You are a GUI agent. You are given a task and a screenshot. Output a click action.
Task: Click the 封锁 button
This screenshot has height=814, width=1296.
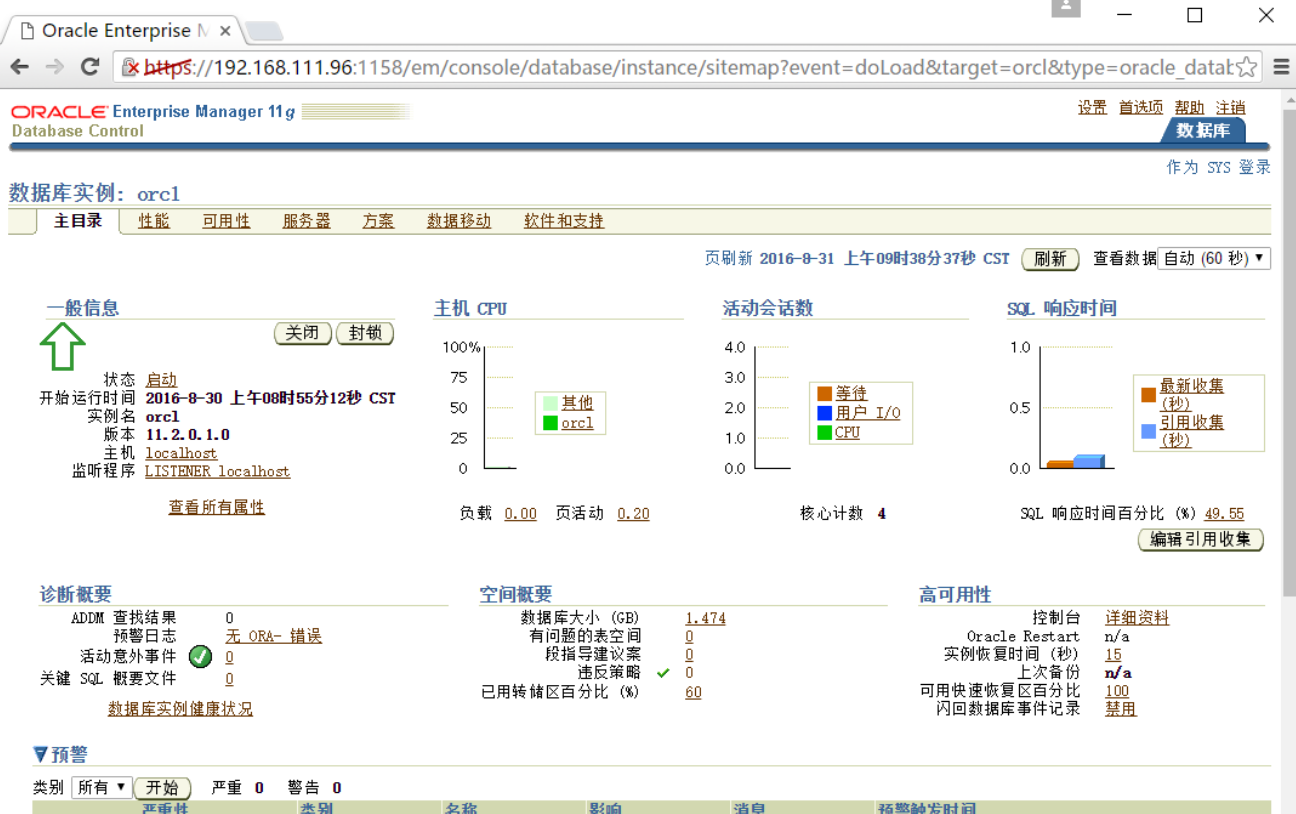(x=365, y=333)
